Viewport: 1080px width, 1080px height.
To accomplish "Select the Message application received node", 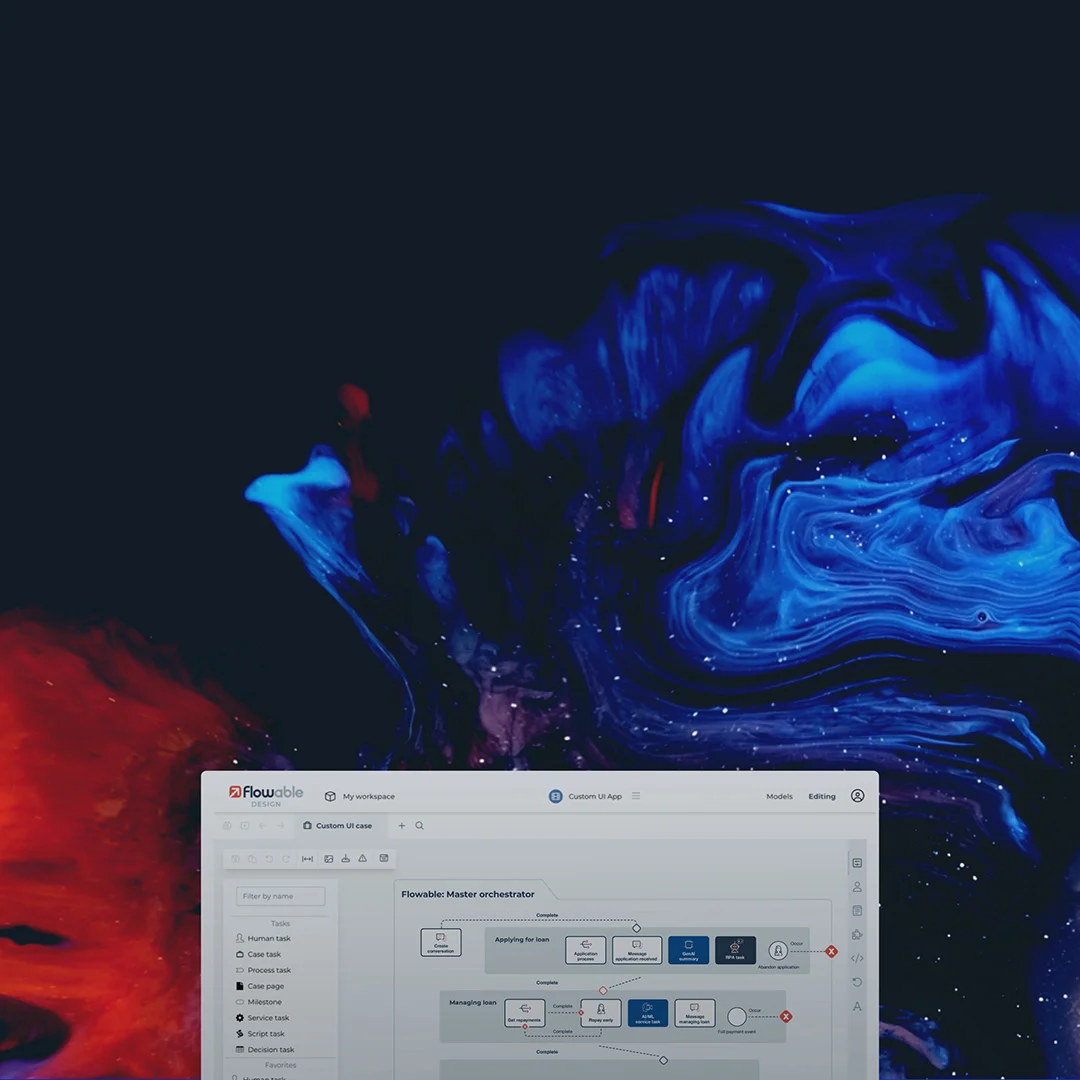I will 636,950.
